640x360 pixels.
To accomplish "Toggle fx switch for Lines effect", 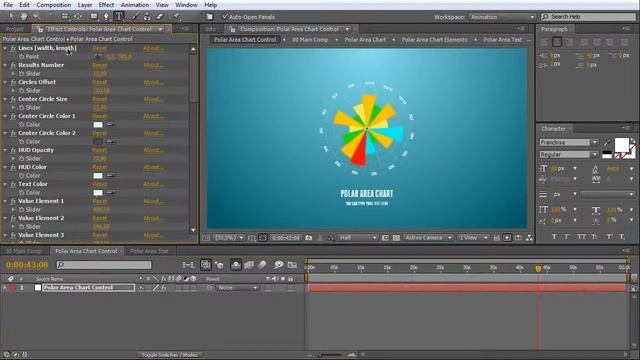I will (13, 48).
